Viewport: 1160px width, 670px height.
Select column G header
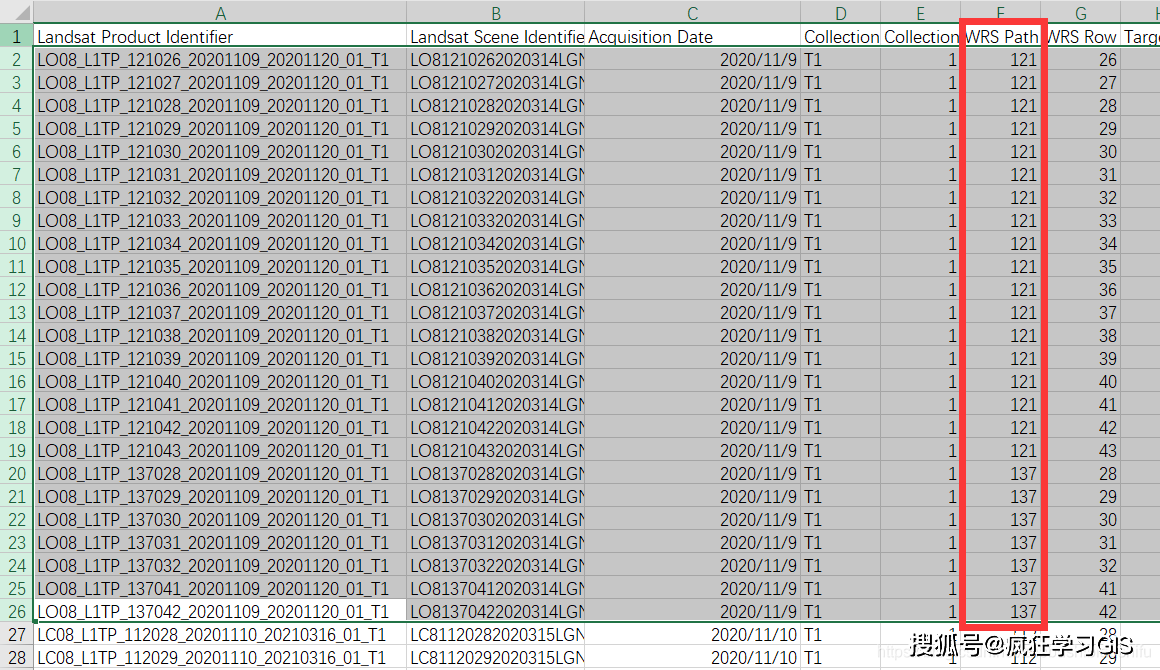(x=1081, y=12)
